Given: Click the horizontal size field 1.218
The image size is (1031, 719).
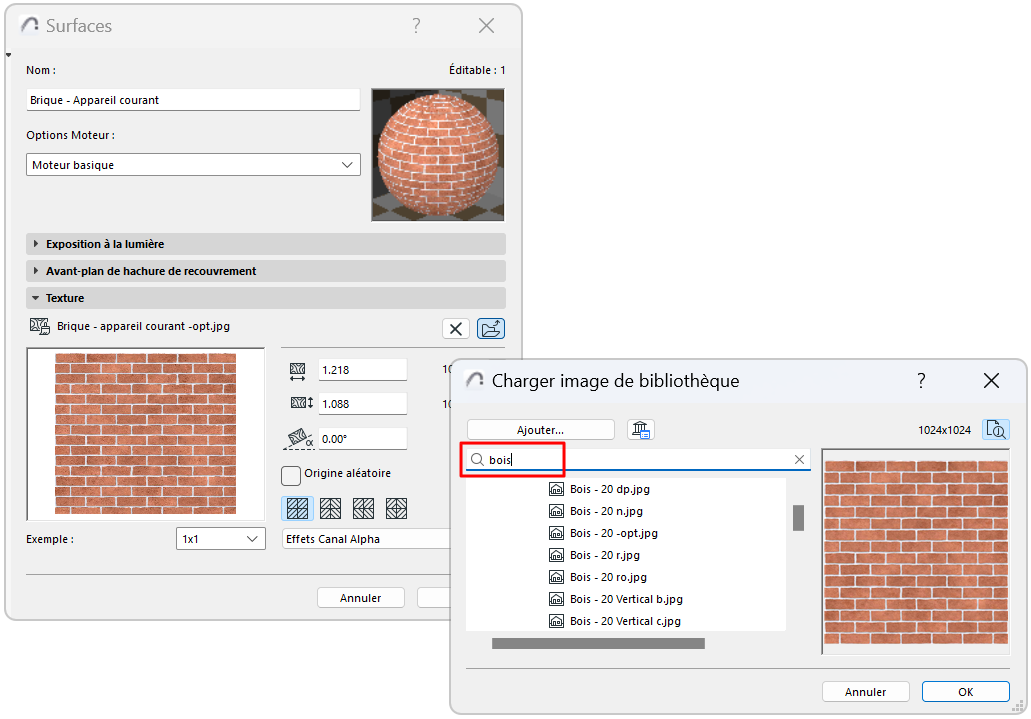Looking at the screenshot, I should click(363, 370).
